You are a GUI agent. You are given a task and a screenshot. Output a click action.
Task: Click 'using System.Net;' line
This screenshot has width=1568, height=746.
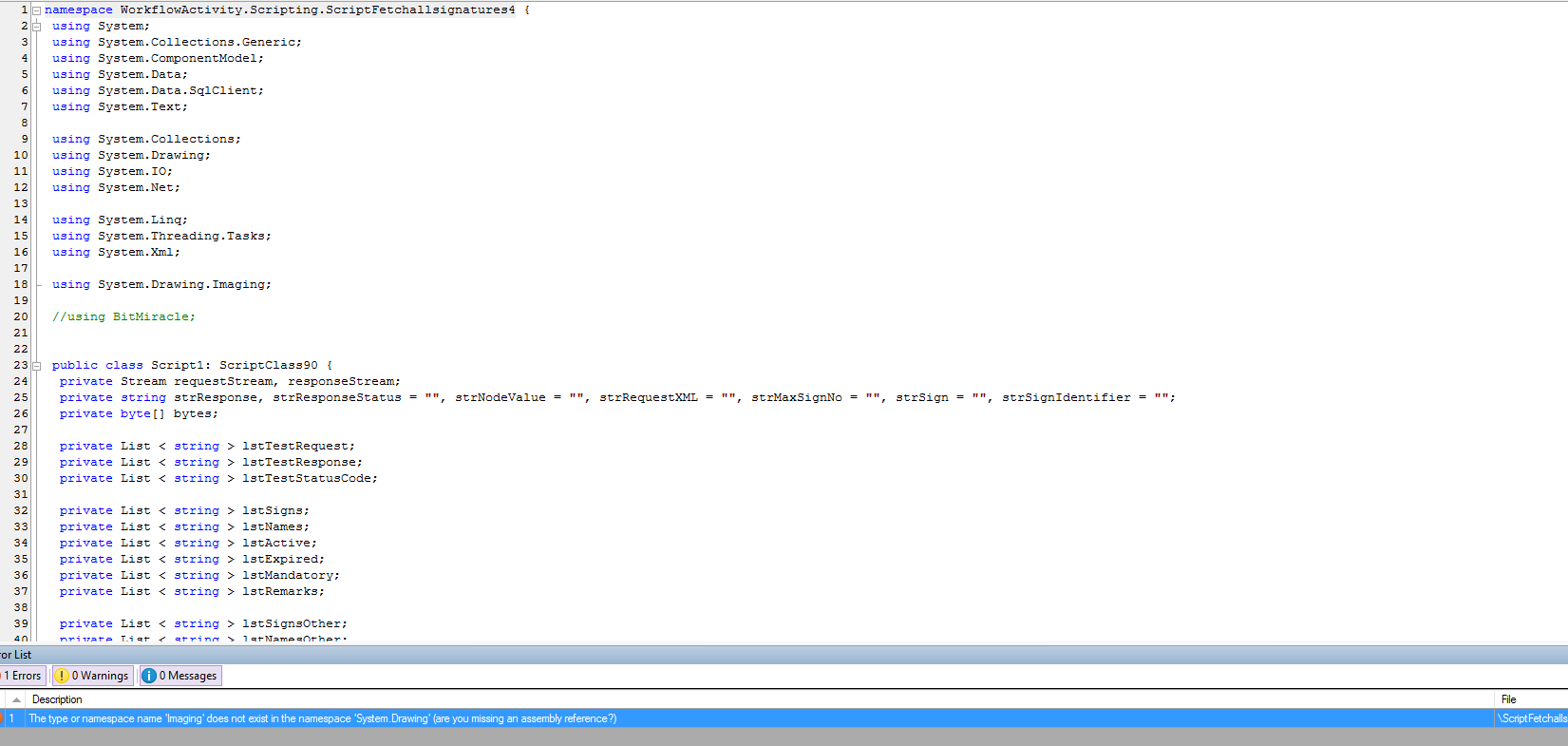click(116, 188)
